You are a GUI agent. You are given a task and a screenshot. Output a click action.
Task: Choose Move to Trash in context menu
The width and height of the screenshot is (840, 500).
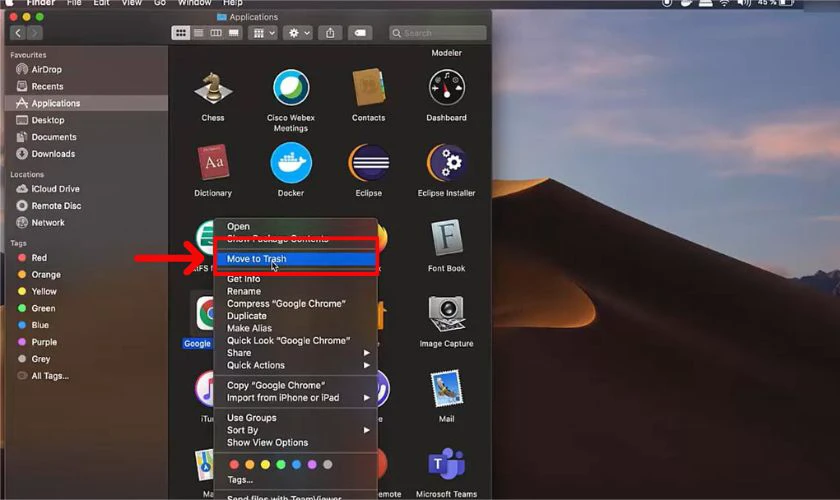[295, 259]
